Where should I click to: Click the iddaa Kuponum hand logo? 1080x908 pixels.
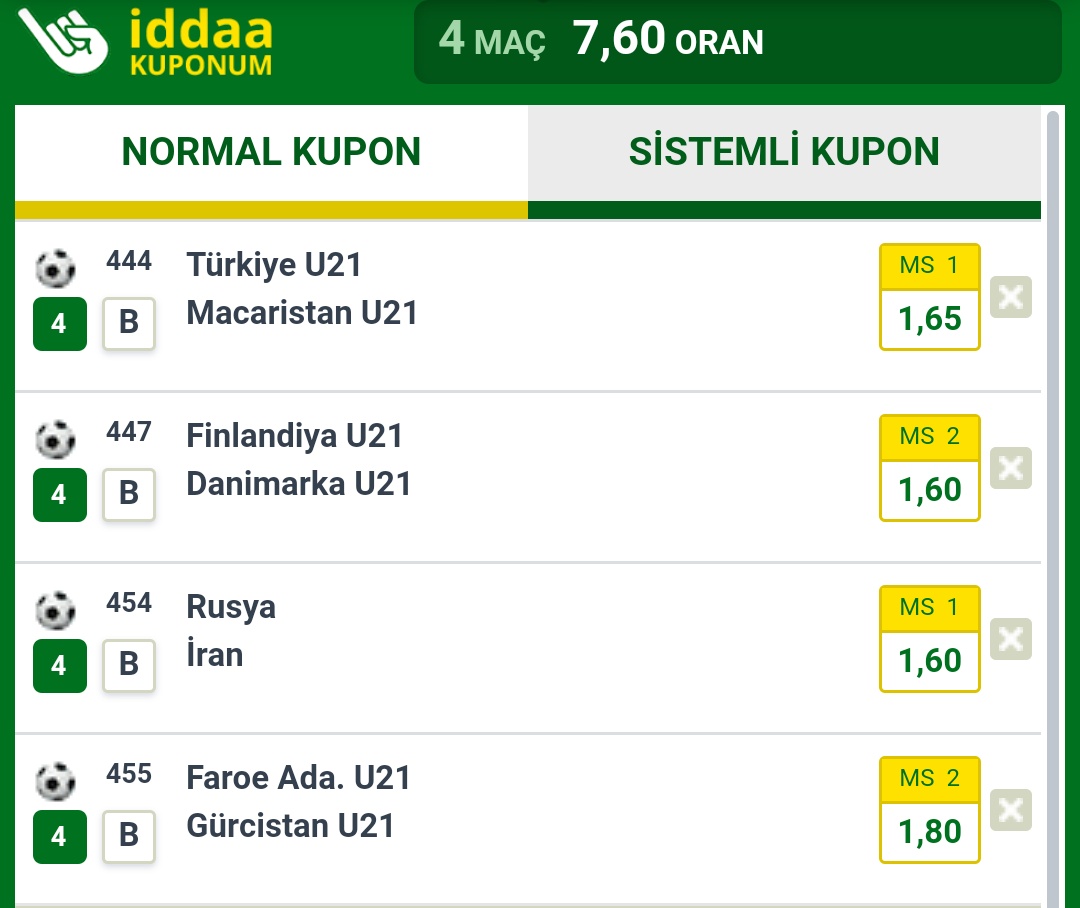click(x=63, y=40)
